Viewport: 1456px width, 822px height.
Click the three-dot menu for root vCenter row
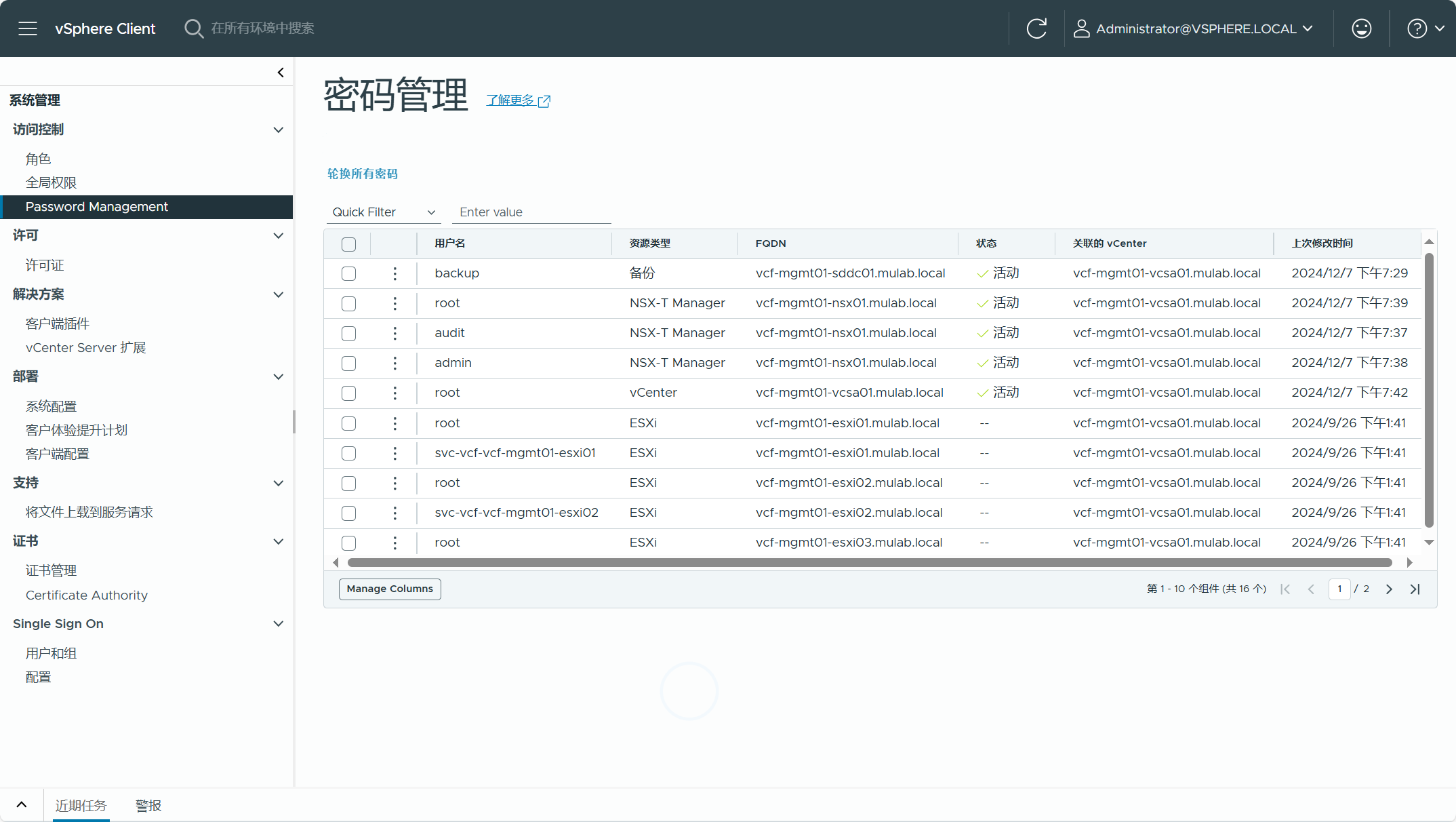point(395,392)
